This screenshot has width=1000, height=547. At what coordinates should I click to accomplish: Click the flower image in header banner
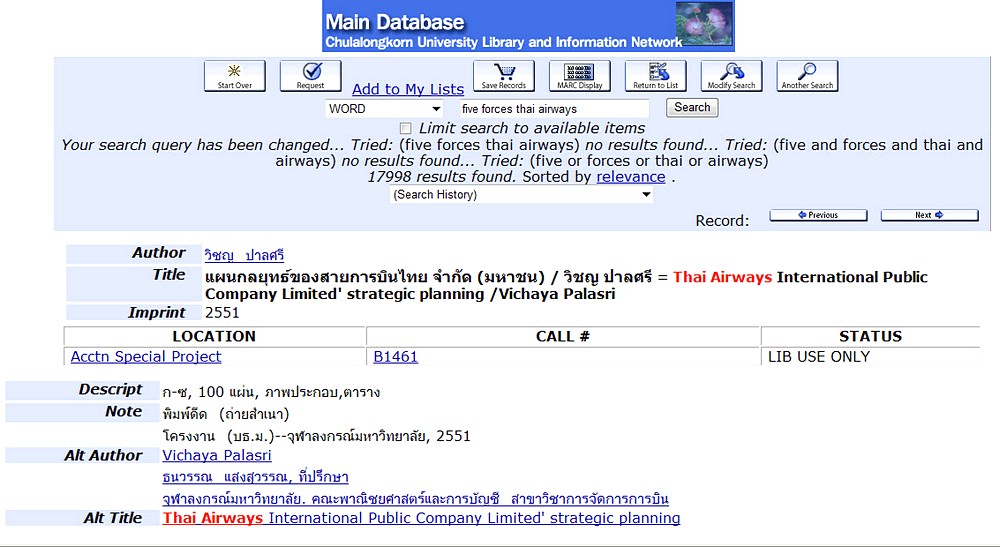pos(704,23)
